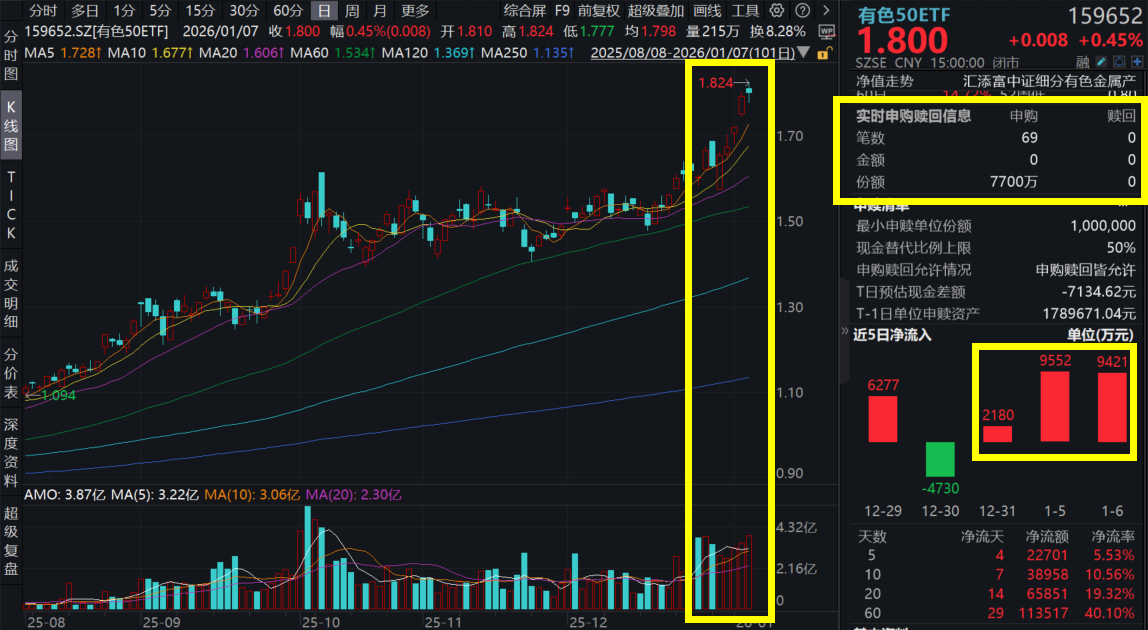Enable 超级叠加 overlay comparison mode
The image size is (1148, 630).
tap(654, 9)
